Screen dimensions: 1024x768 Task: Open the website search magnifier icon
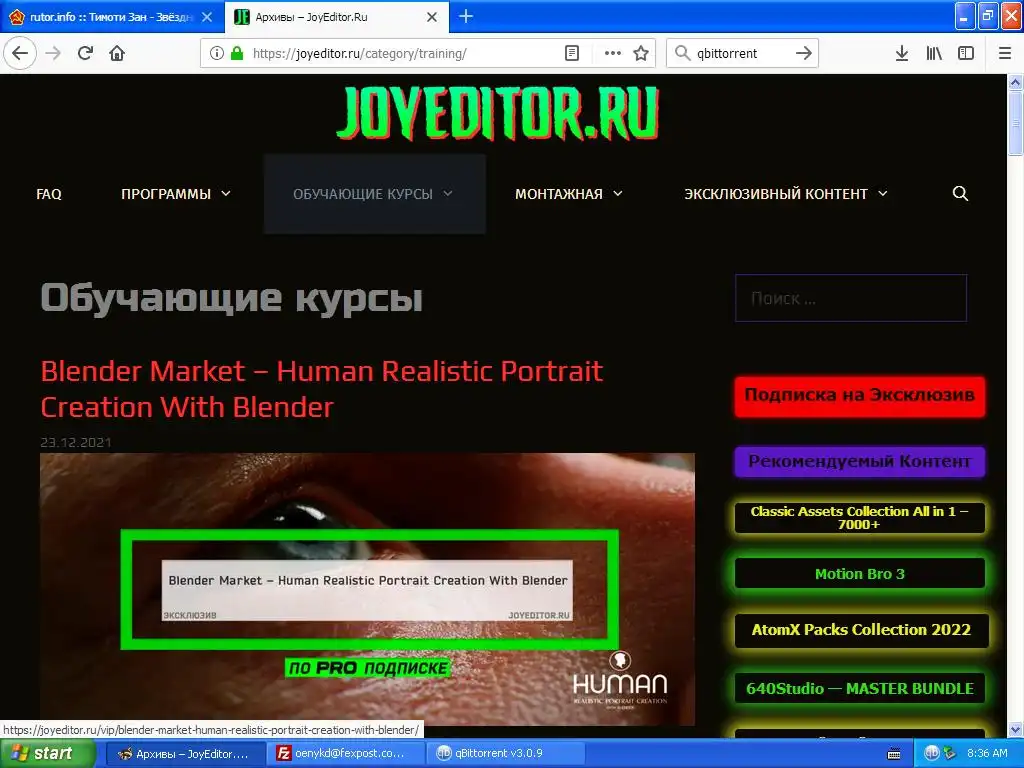point(960,193)
